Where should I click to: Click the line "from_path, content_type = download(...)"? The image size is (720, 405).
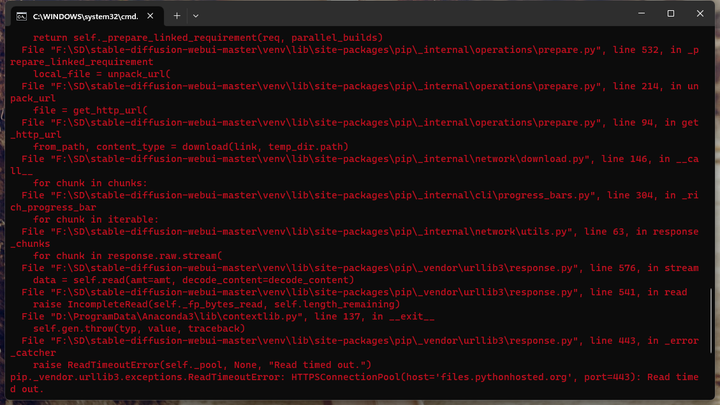(191, 147)
